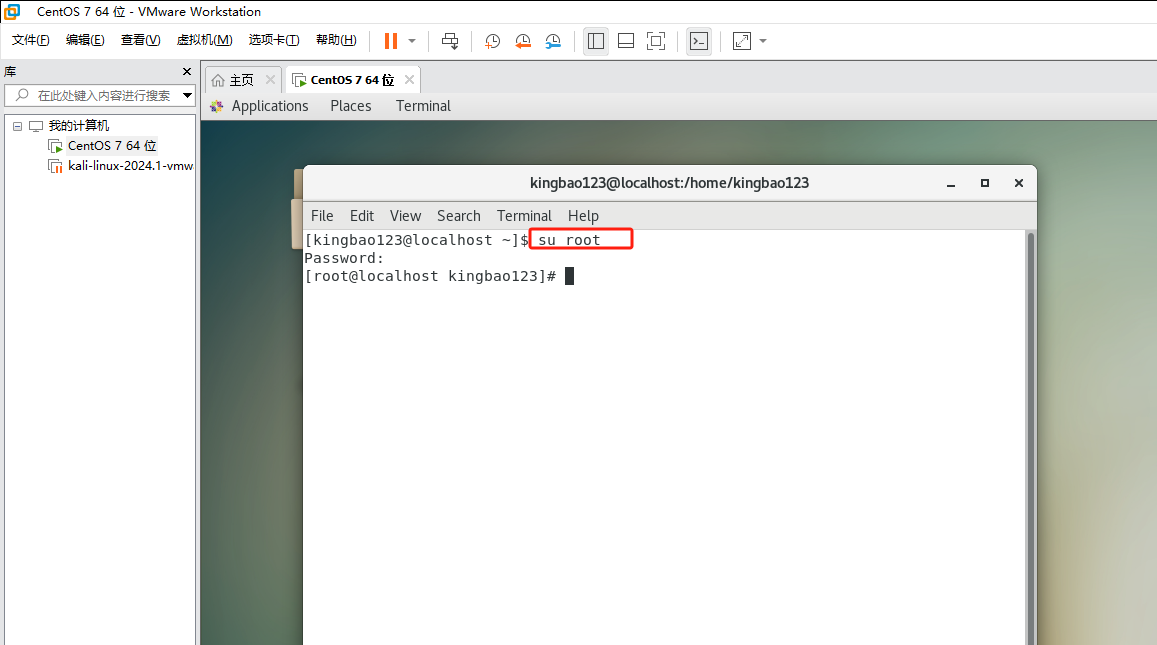Open the power options dropdown arrow
Screen dimensions: 1157x645
coord(412,41)
